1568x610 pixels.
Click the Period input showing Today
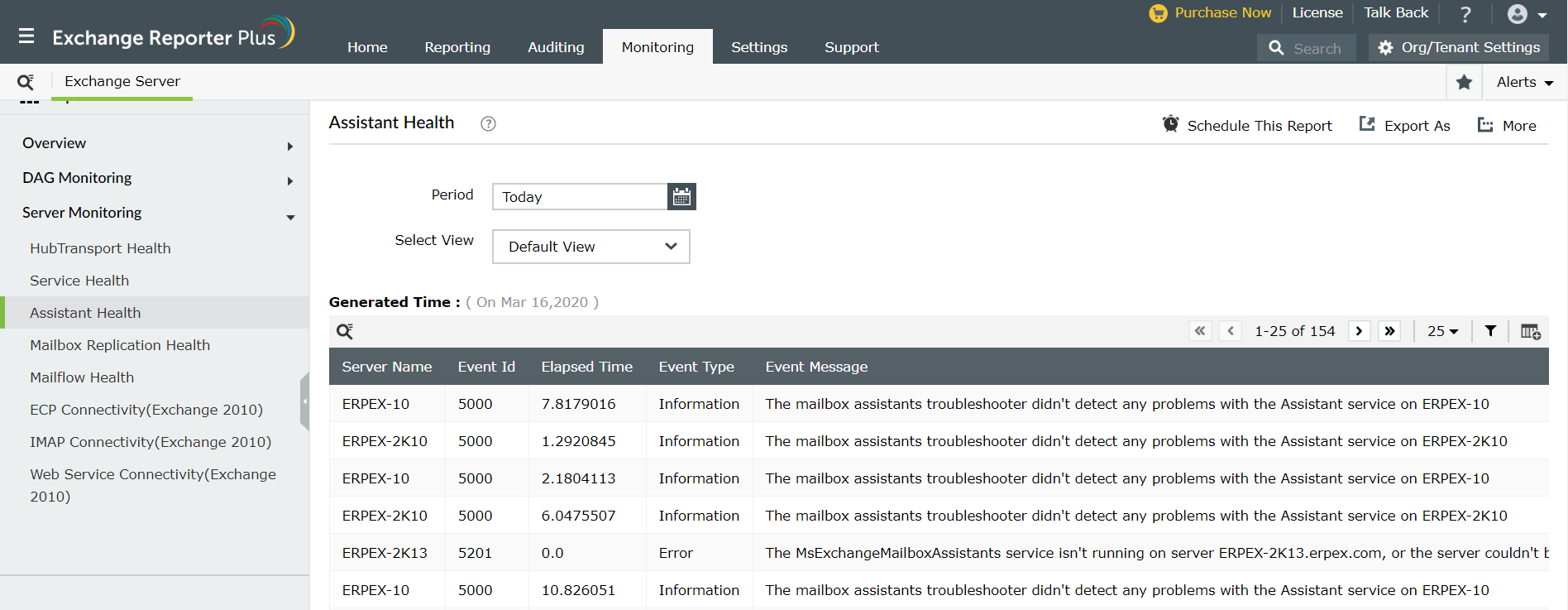580,197
